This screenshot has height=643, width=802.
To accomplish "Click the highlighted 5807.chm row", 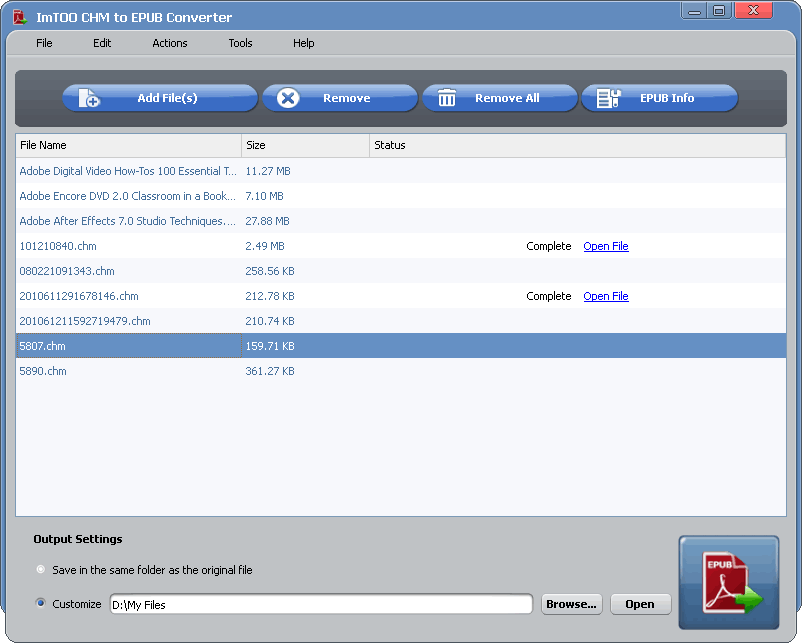I will tap(401, 346).
